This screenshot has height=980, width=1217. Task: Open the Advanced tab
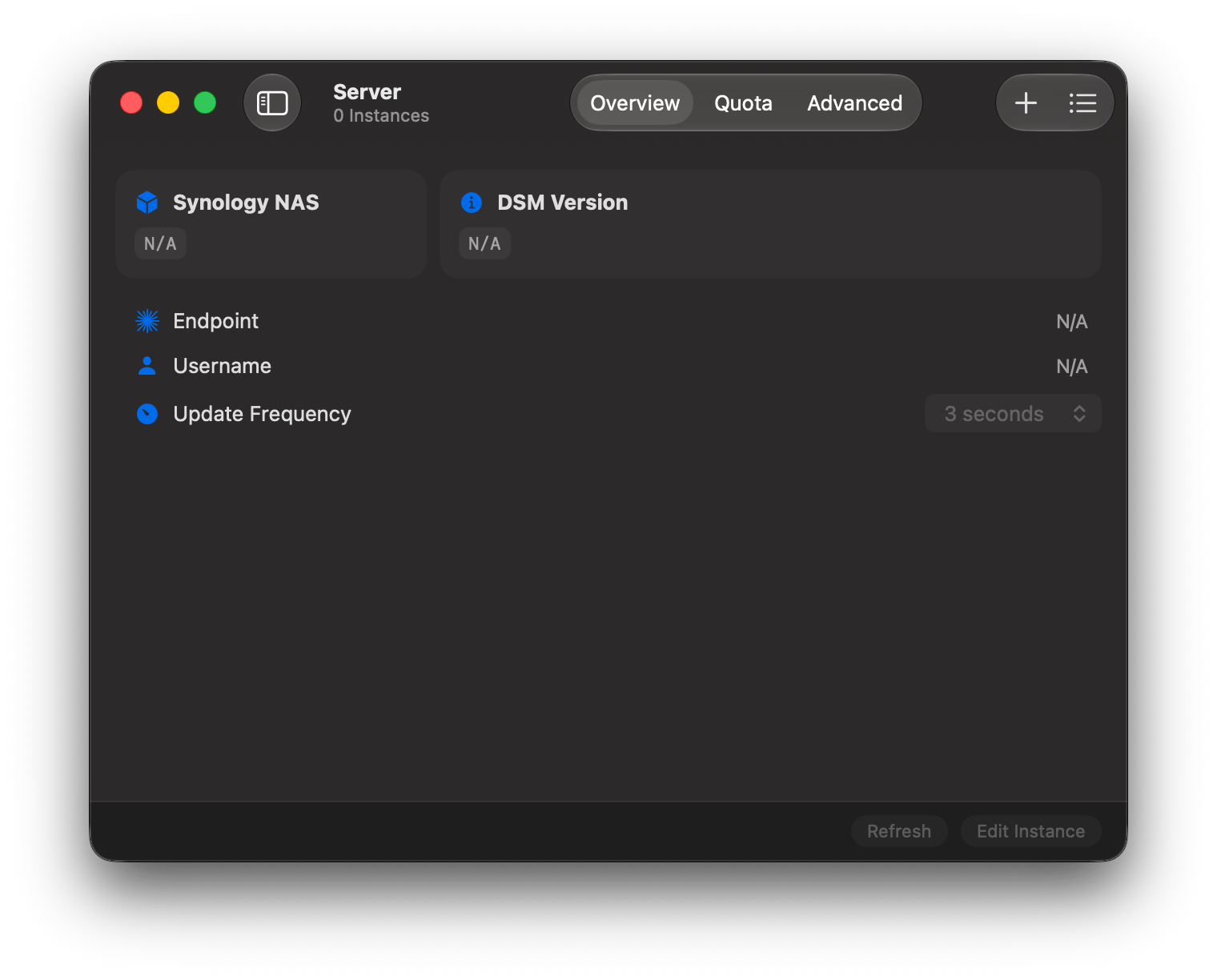pos(854,102)
